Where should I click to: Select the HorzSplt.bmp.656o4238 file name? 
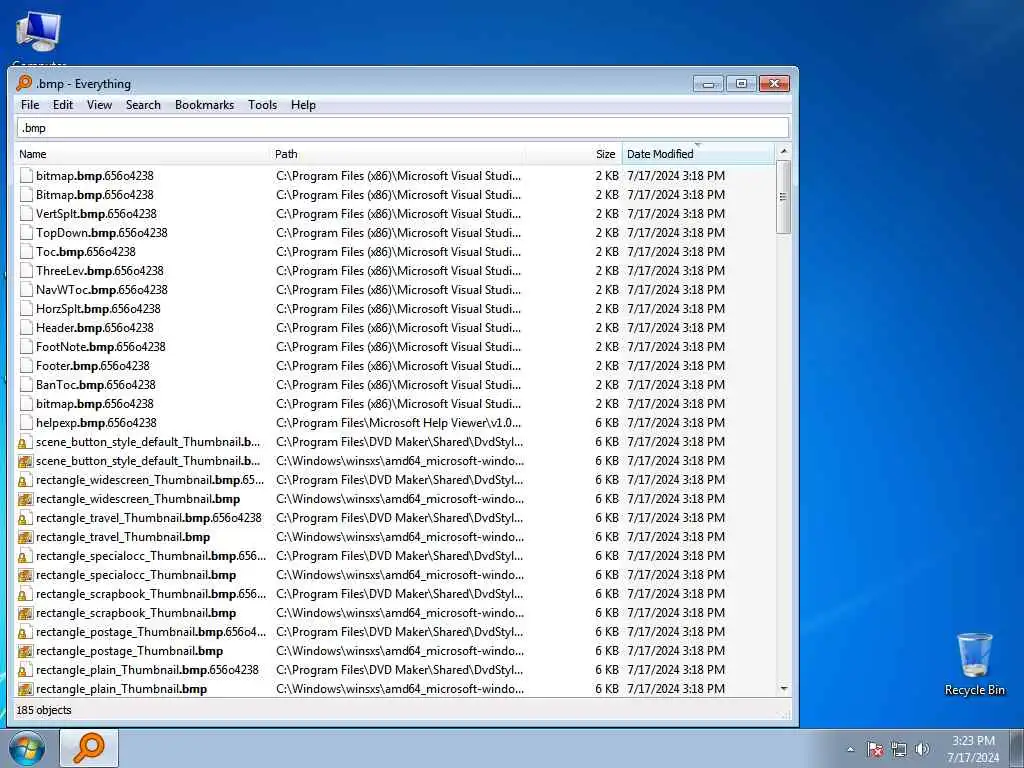click(98, 308)
